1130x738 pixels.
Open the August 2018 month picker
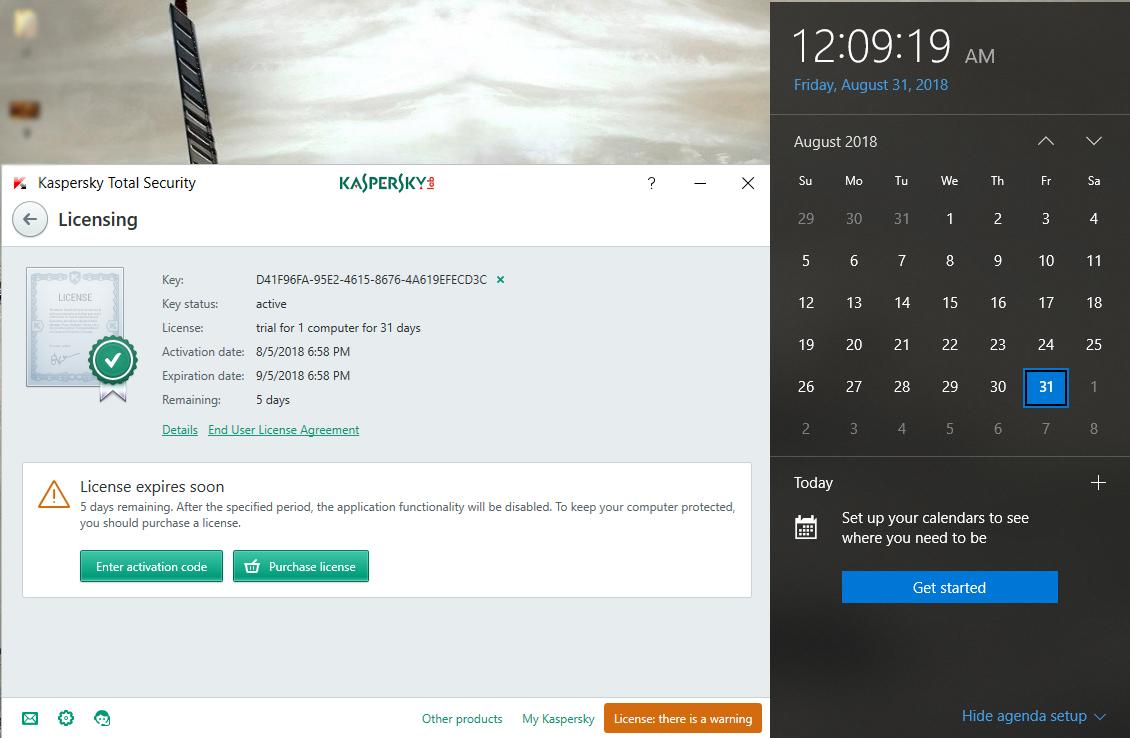835,142
